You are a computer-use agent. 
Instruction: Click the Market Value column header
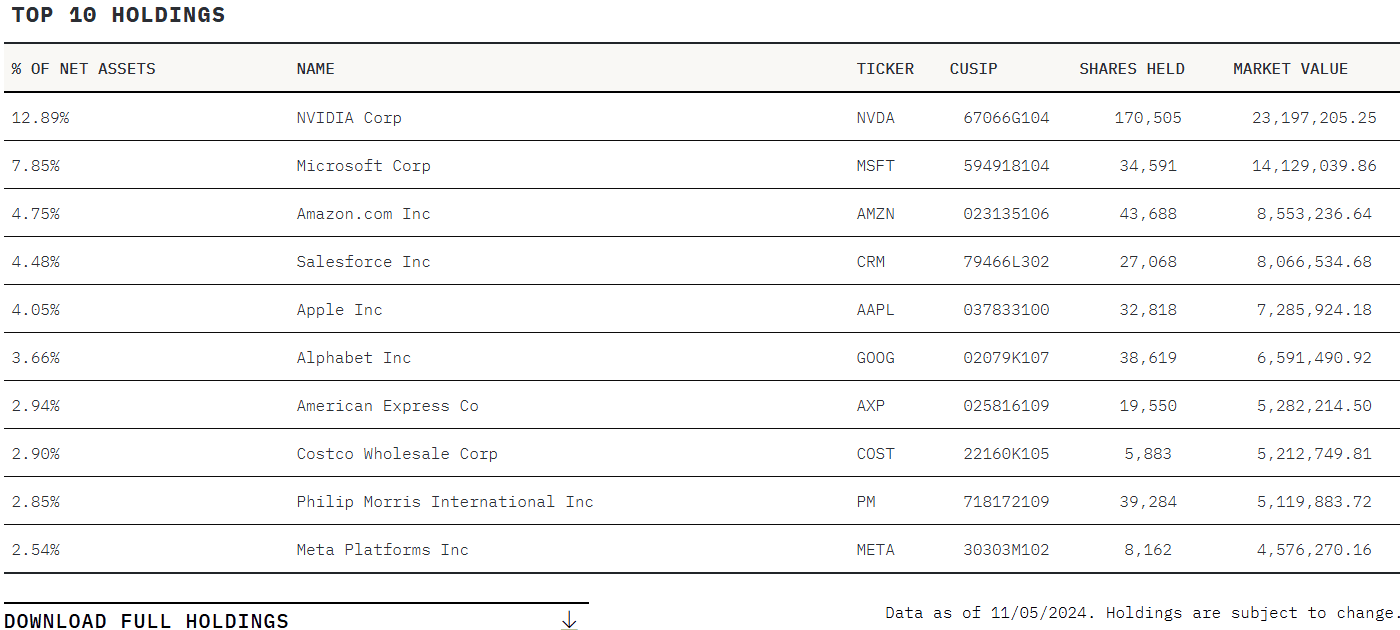[1290, 69]
